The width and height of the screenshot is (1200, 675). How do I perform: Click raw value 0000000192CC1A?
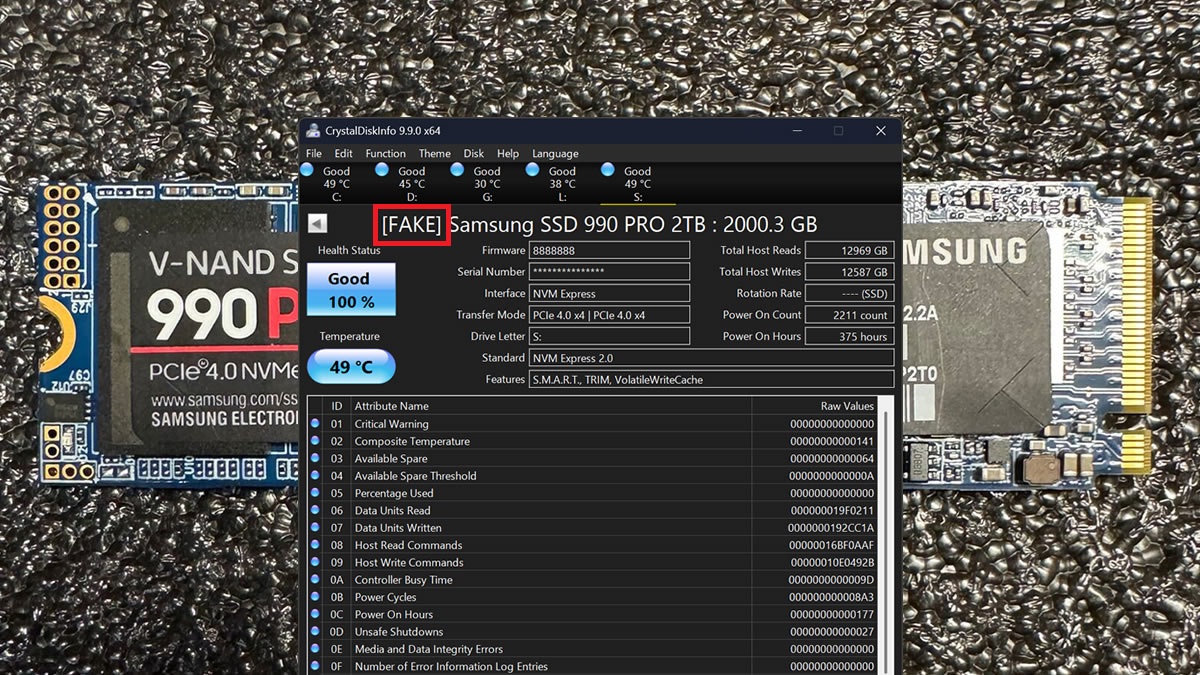[x=832, y=528]
